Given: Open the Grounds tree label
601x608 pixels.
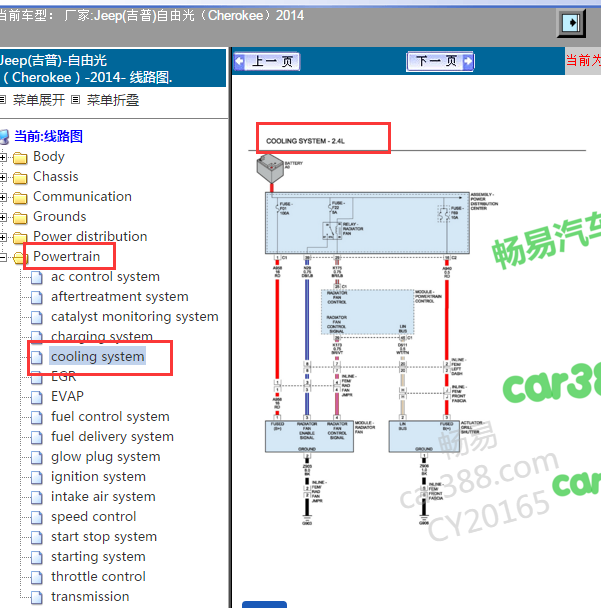Looking at the screenshot, I should (x=60, y=216).
